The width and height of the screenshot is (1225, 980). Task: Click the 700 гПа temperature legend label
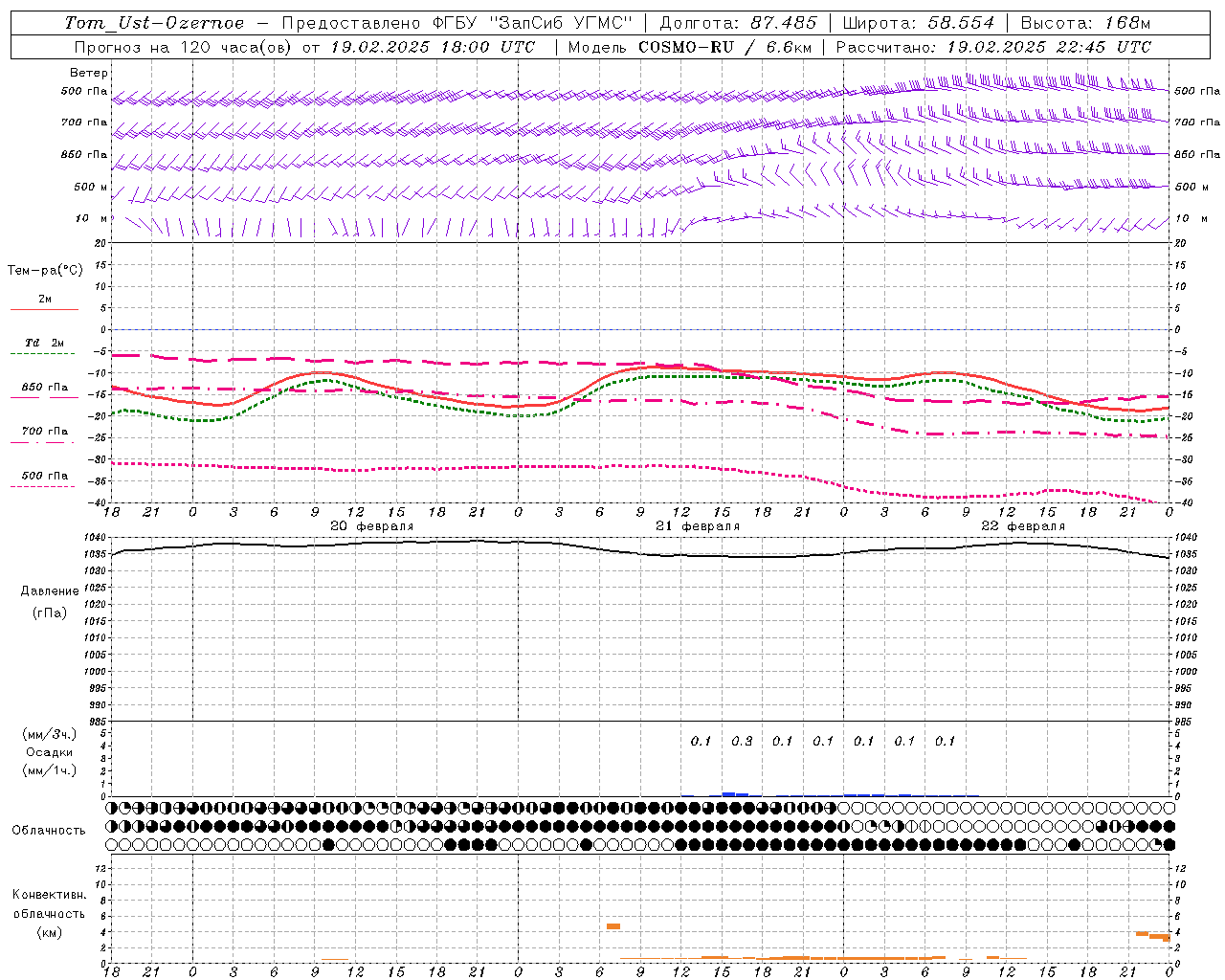click(45, 432)
